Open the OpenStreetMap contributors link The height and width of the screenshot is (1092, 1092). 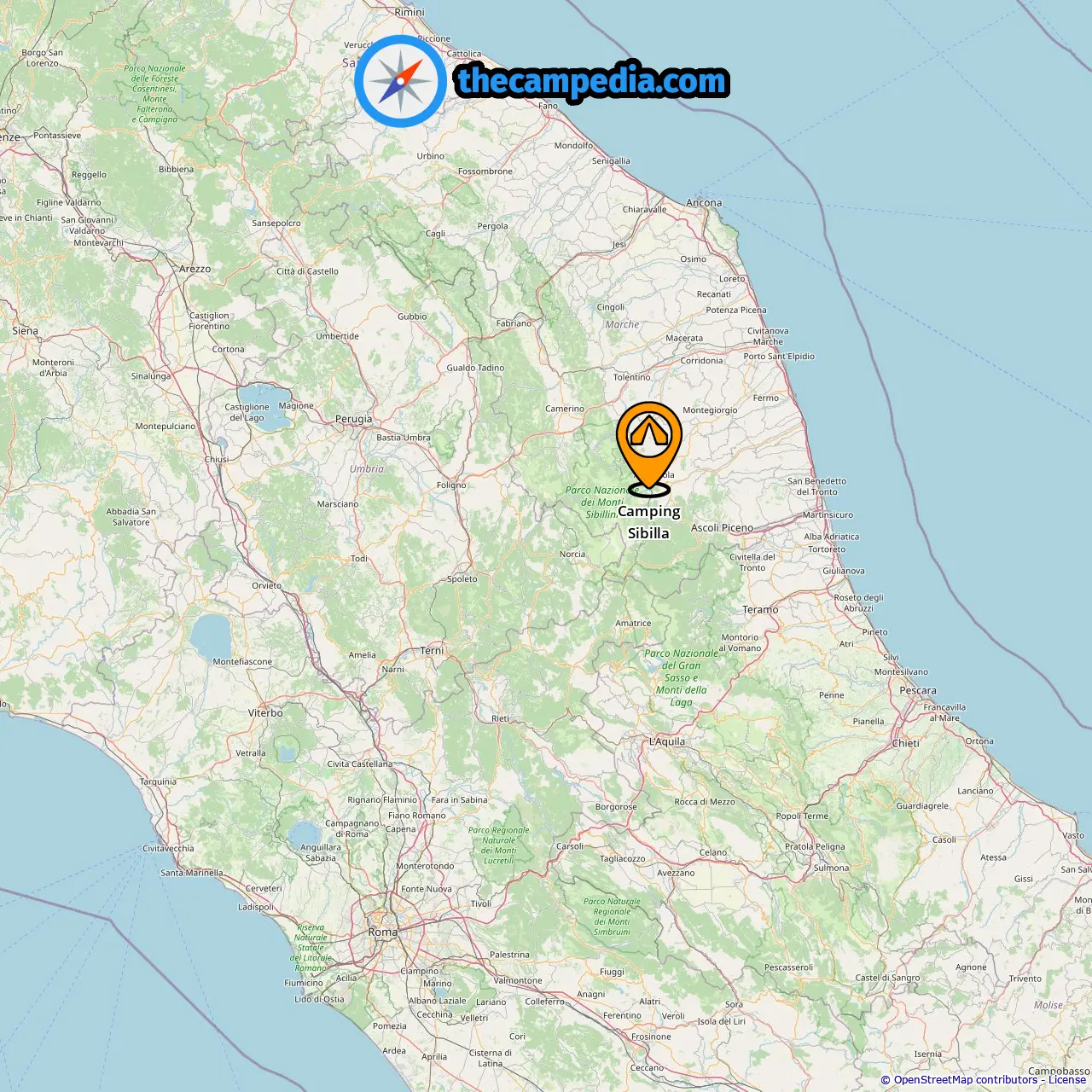pyautogui.click(x=966, y=1080)
